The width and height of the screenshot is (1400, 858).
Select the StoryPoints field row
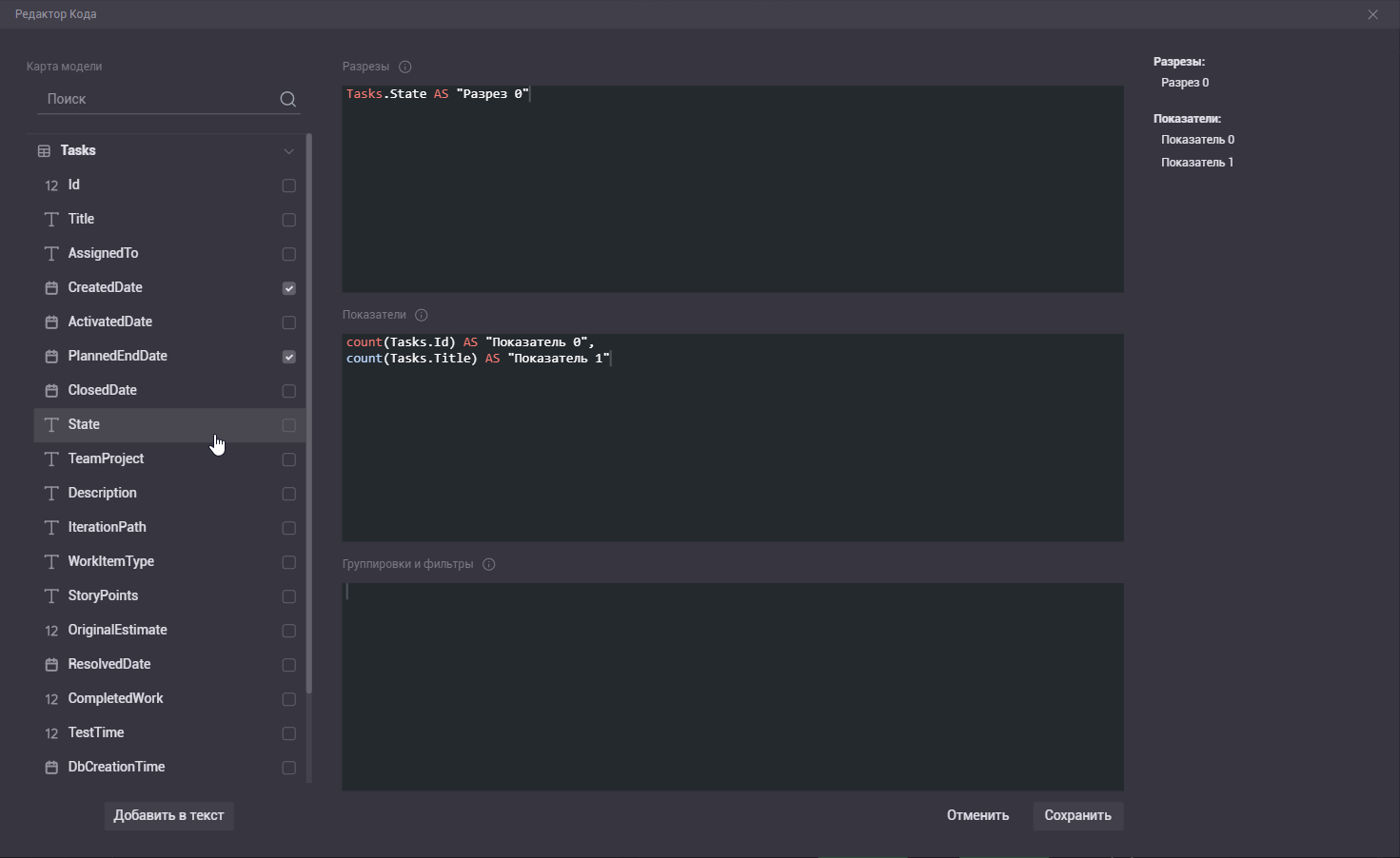pos(169,596)
